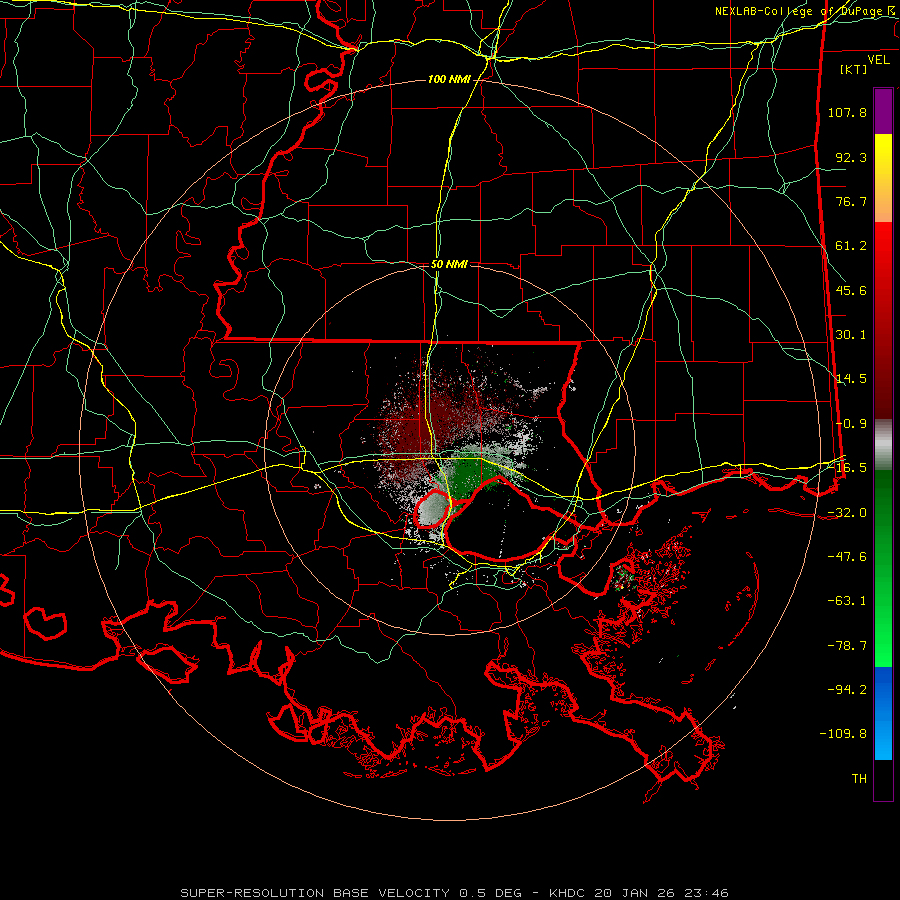Click the [KT] units label
The height and width of the screenshot is (900, 900).
854,69
